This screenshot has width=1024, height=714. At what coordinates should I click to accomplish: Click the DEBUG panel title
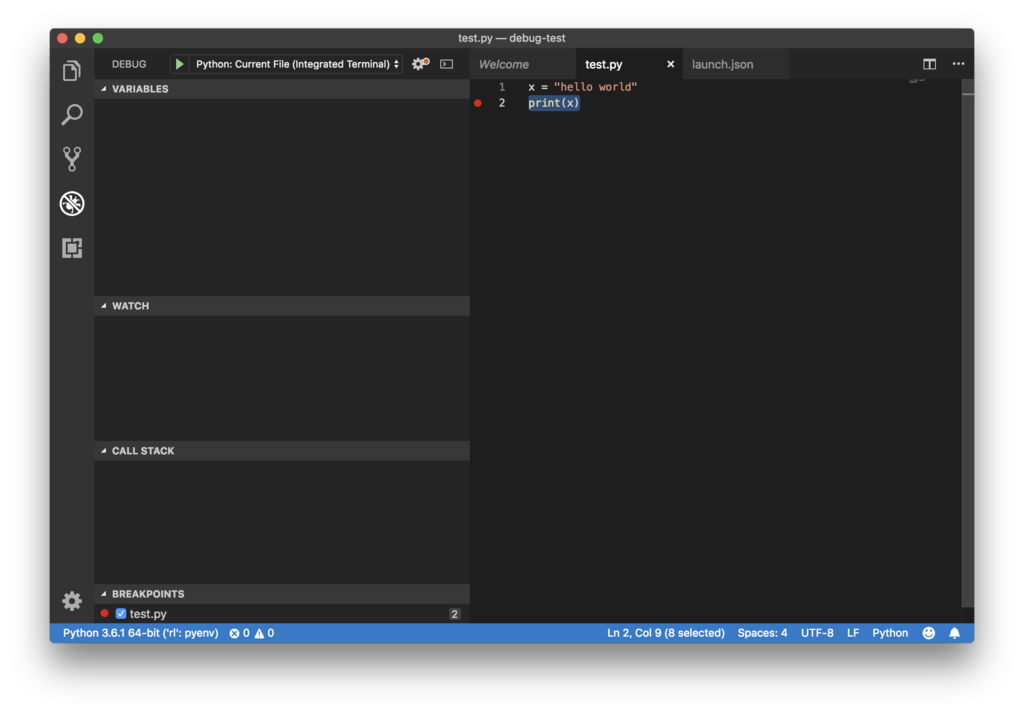coord(129,64)
